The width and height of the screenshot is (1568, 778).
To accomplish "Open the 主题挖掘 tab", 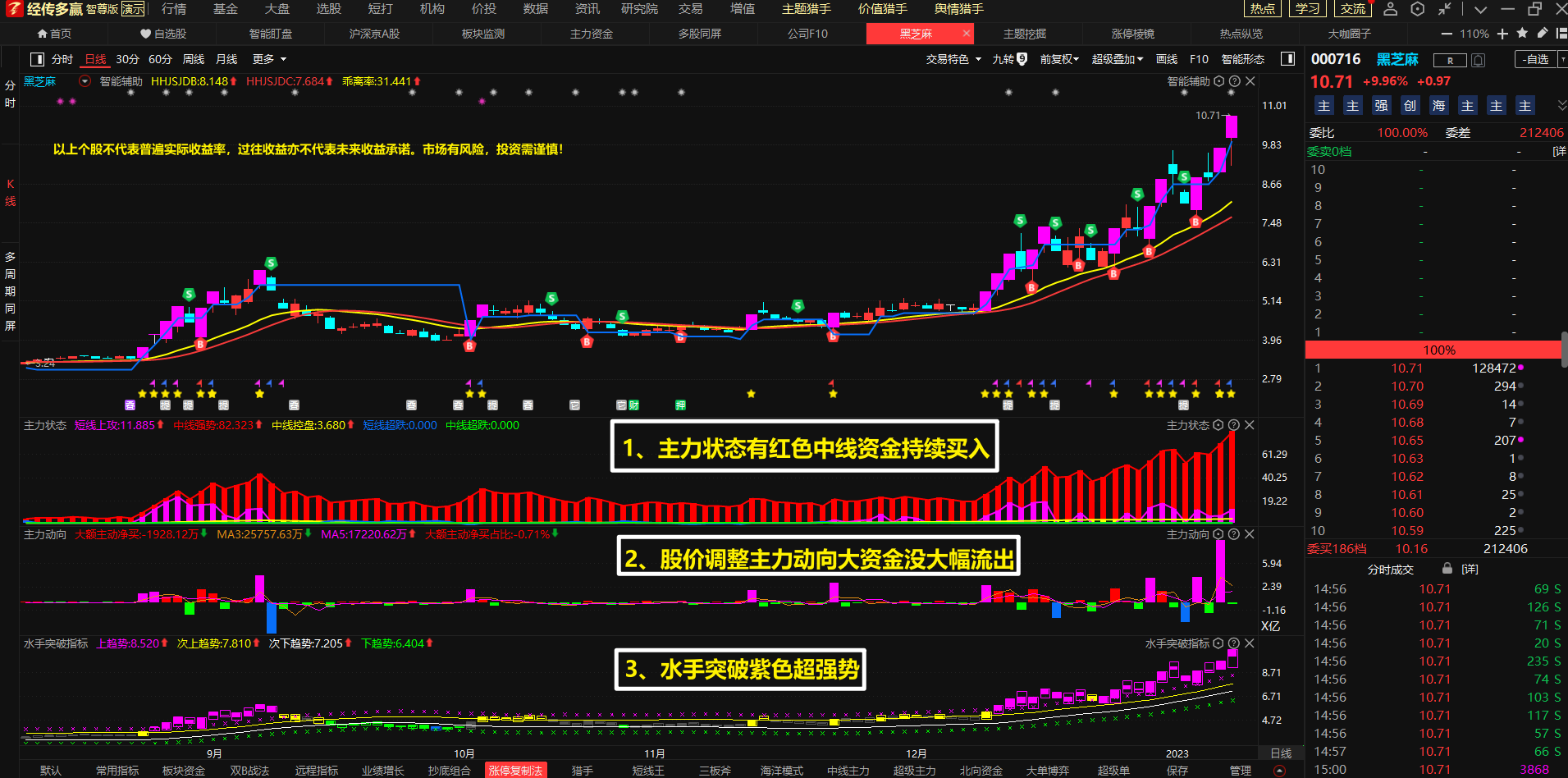I will point(1024,34).
